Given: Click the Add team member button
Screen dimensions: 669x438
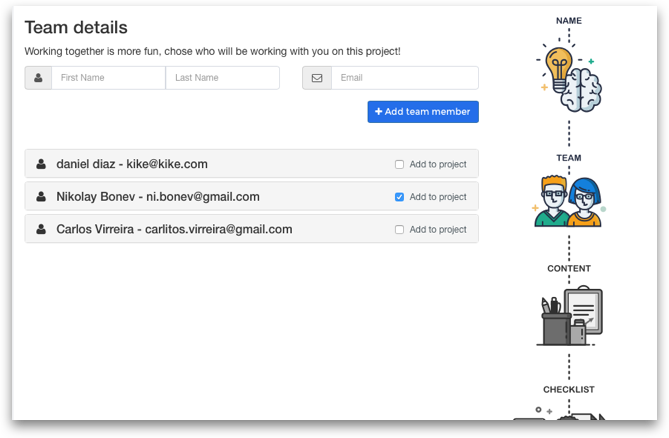Looking at the screenshot, I should click(423, 112).
